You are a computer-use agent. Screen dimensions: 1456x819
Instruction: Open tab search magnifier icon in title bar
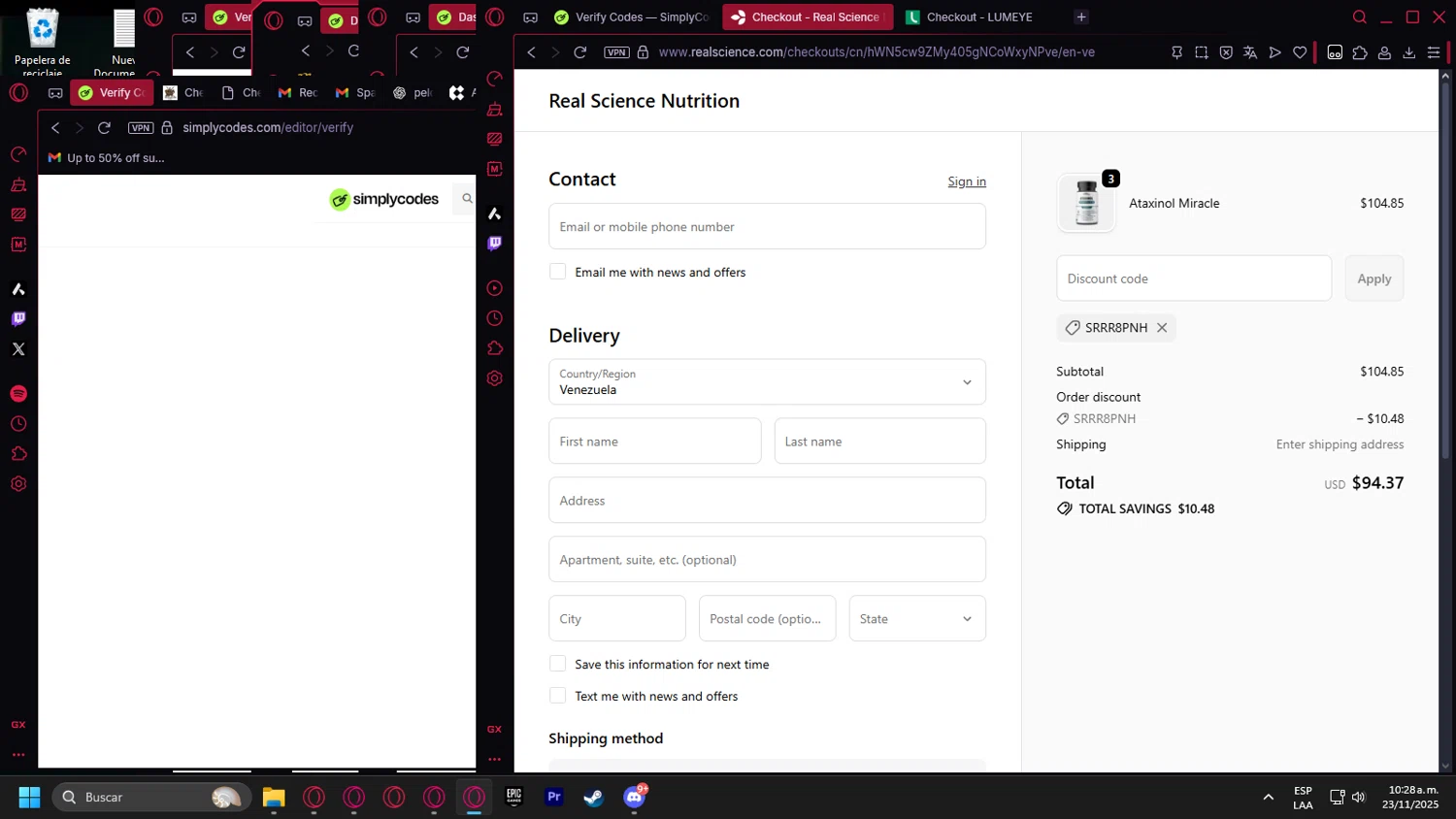click(1360, 16)
